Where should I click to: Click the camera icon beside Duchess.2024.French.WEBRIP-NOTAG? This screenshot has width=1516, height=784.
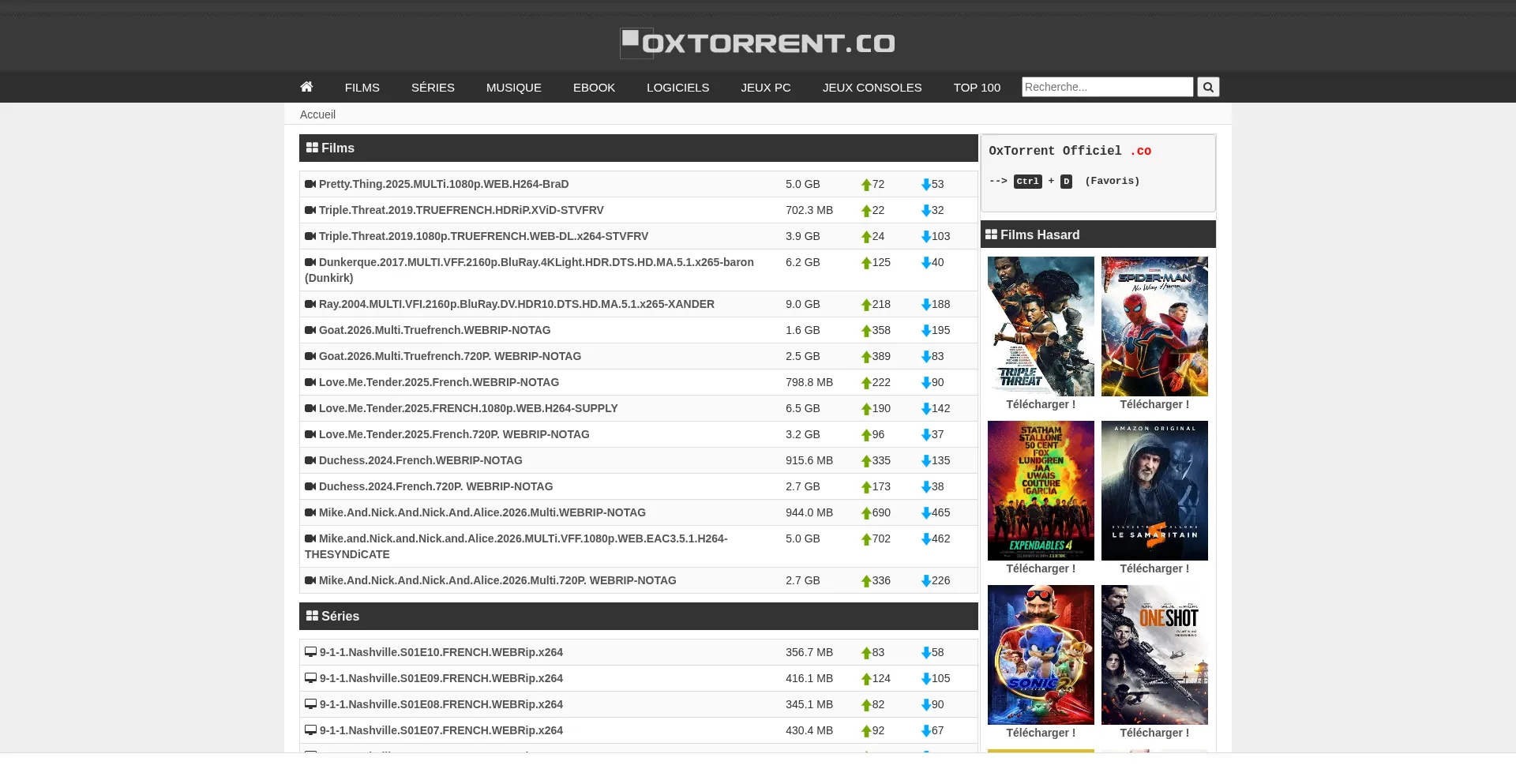(x=310, y=460)
